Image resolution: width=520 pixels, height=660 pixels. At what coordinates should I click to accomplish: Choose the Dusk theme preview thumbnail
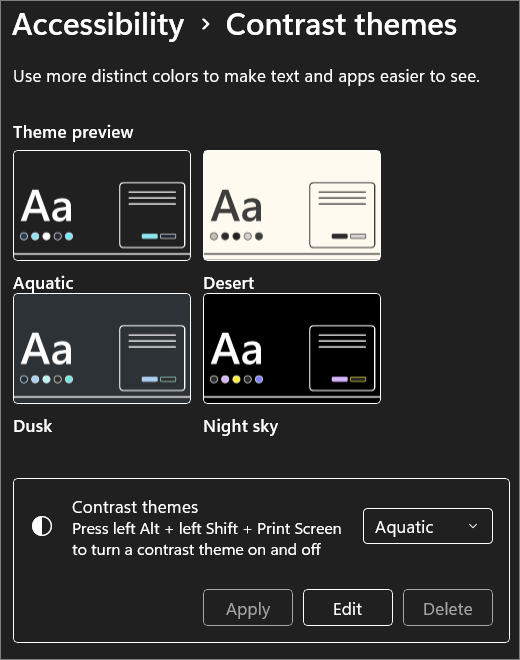point(102,349)
